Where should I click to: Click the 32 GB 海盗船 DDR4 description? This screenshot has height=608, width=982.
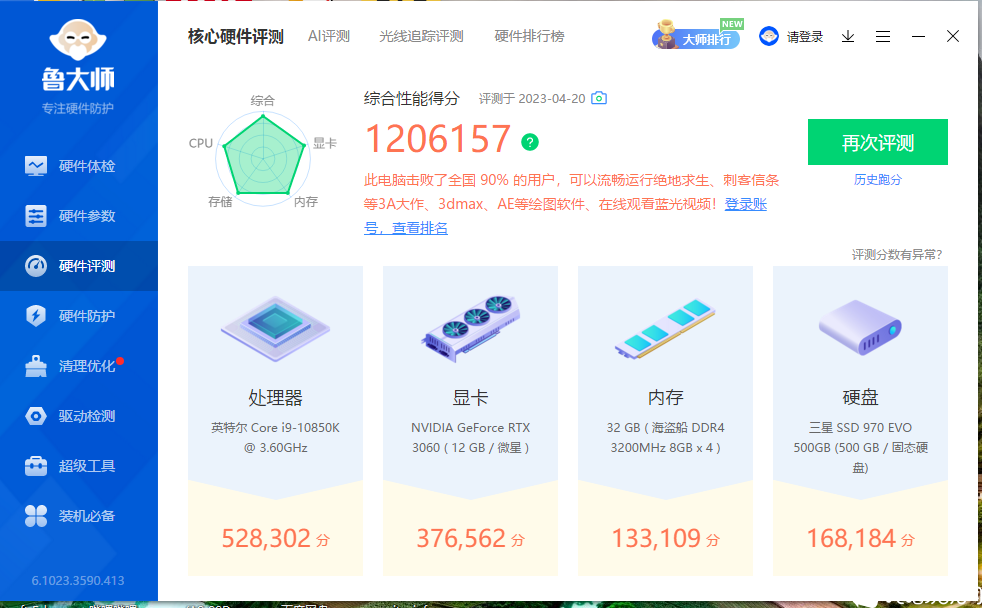click(665, 438)
